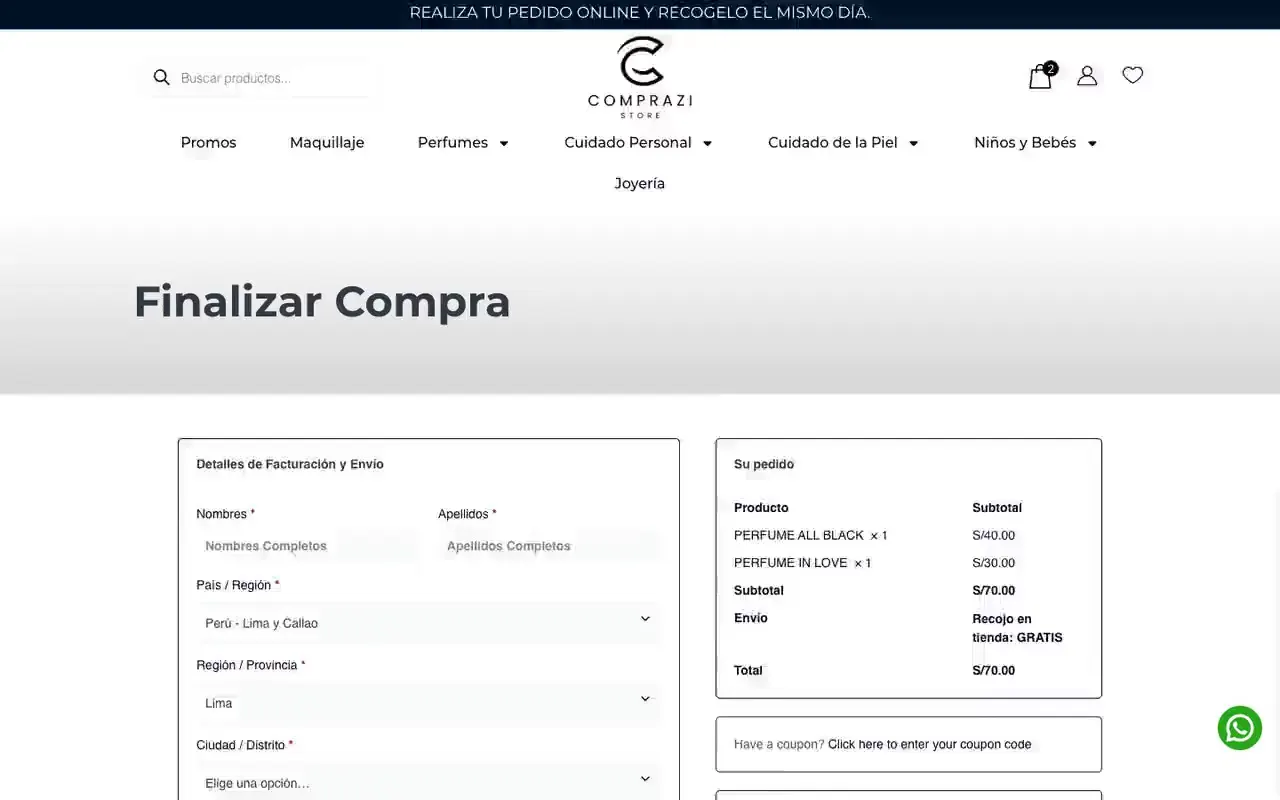Open the Región / Provincia dropdown
Screen dimensions: 1280x800
pos(428,703)
